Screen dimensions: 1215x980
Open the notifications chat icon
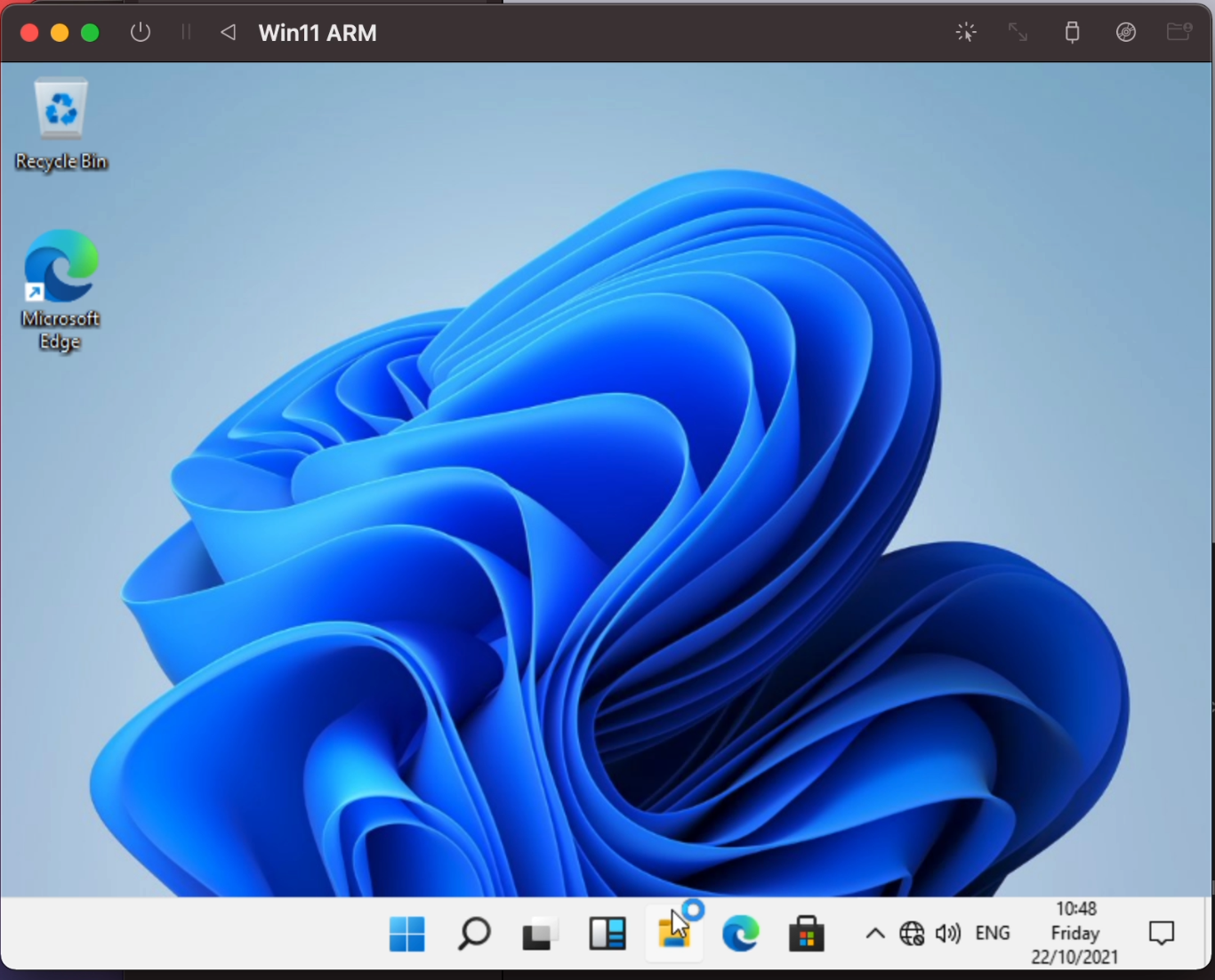pos(1162,933)
